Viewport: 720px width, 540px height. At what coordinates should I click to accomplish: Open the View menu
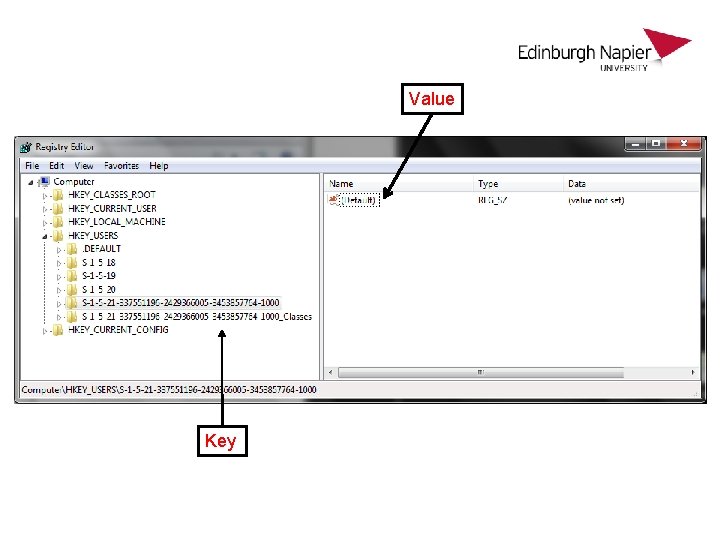click(84, 166)
